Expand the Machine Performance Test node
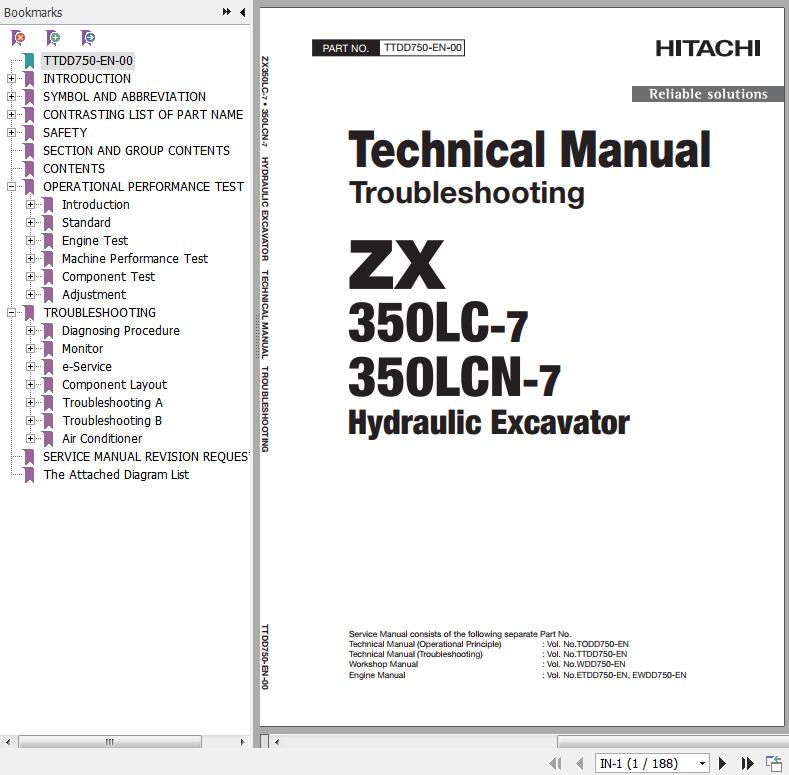The height and width of the screenshot is (775, 789). click(x=30, y=259)
